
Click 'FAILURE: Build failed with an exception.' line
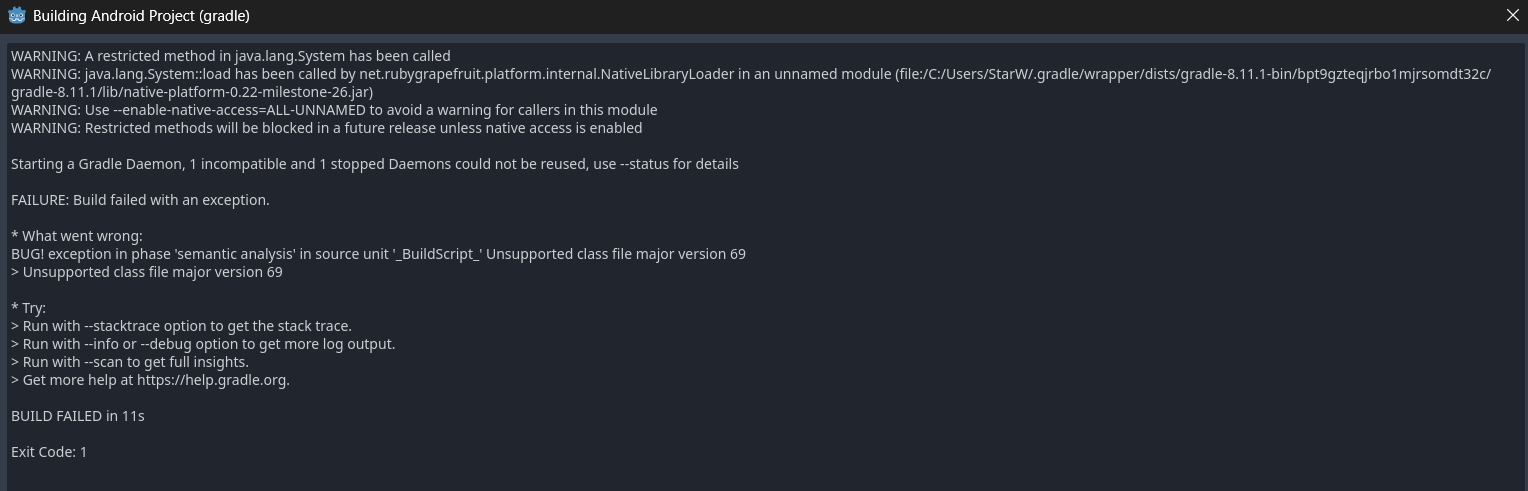140,200
